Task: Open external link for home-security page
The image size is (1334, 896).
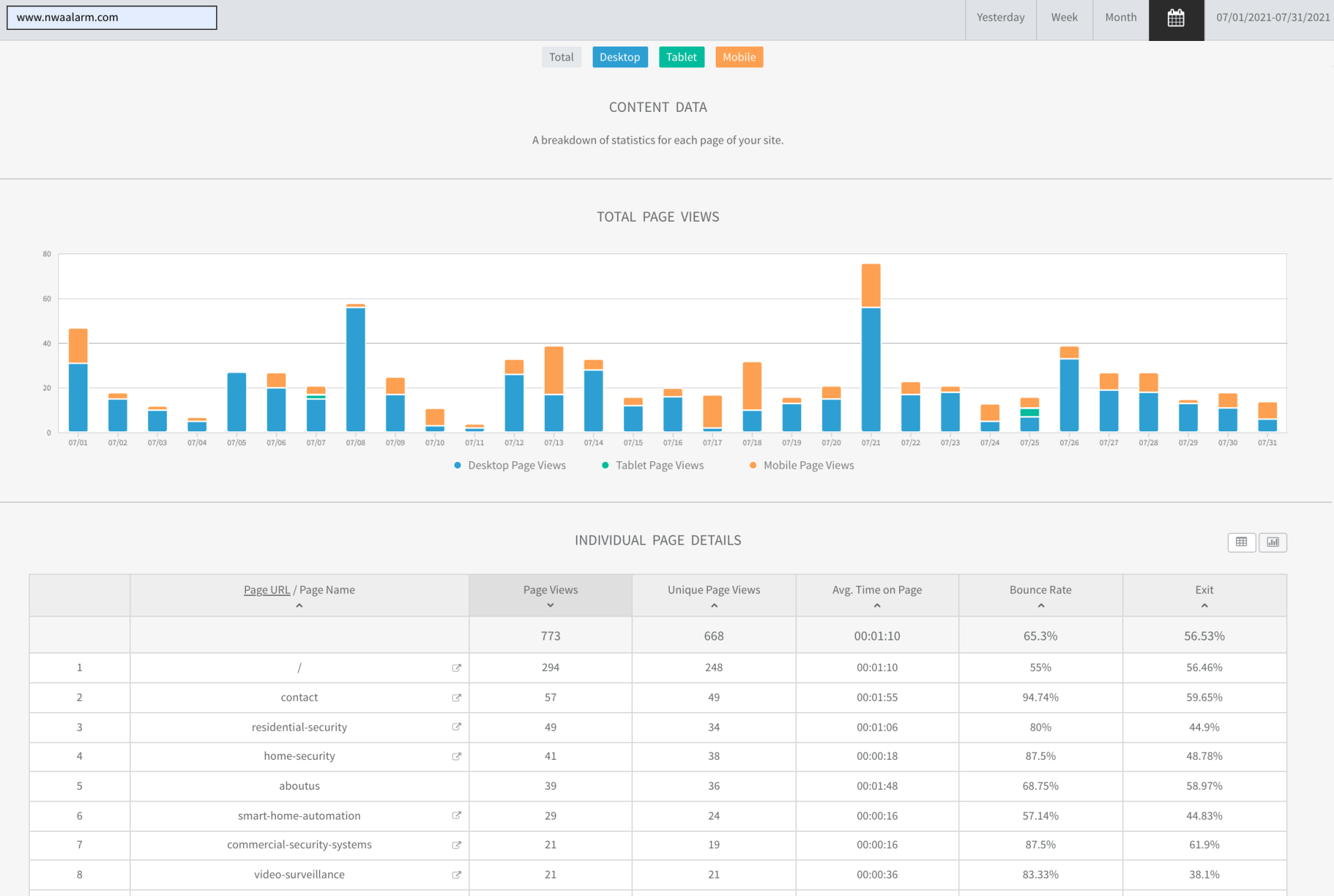Action: coord(456,756)
